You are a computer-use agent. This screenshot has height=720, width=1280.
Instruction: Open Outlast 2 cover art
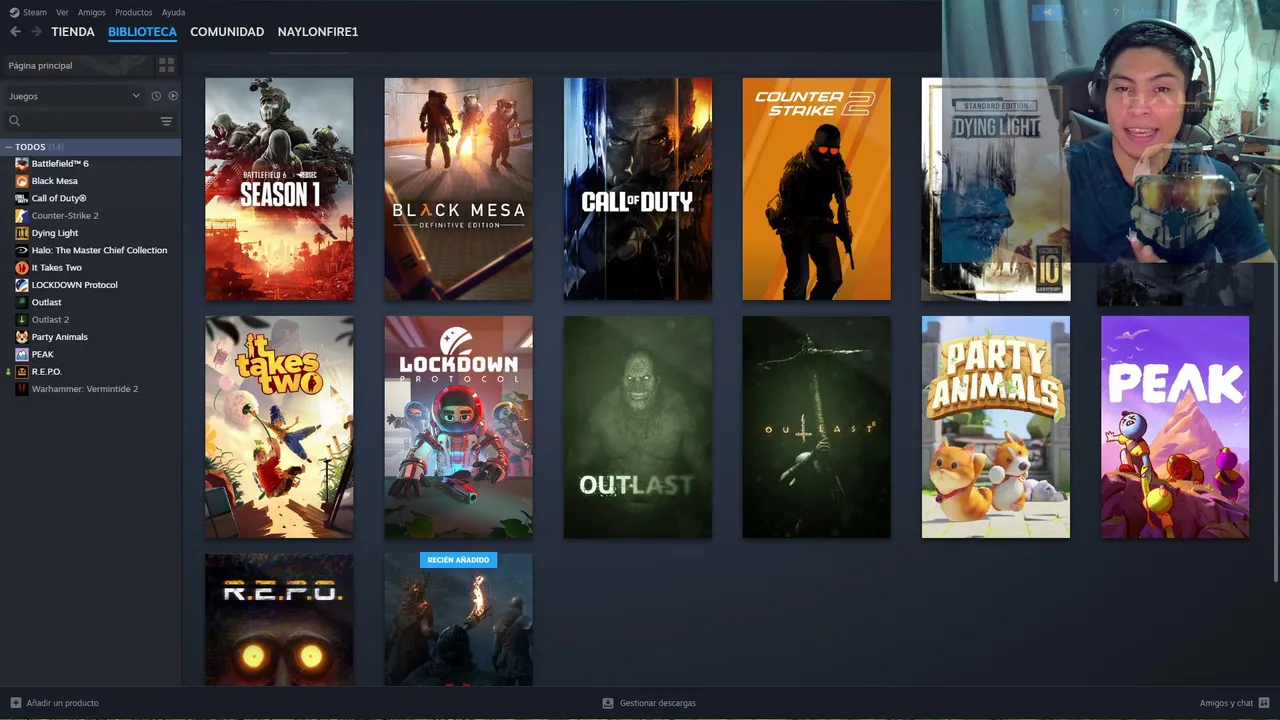point(816,427)
